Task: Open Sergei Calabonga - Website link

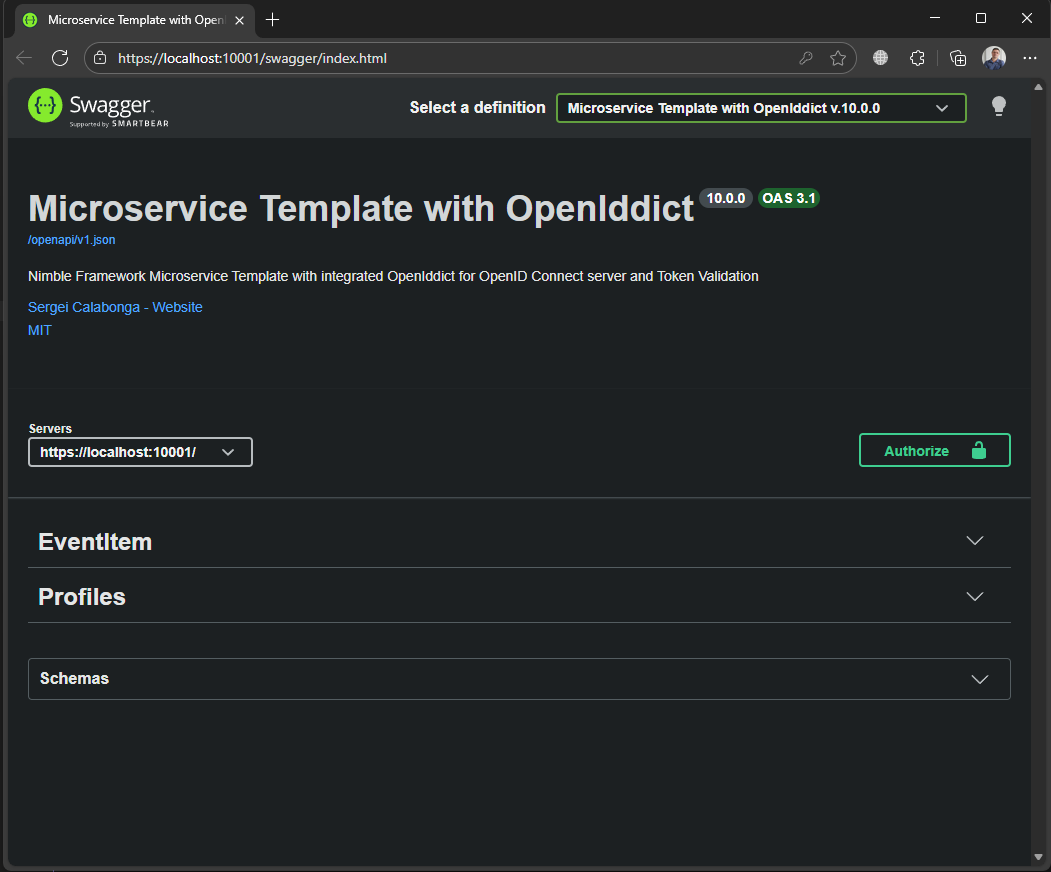Action: (x=115, y=307)
